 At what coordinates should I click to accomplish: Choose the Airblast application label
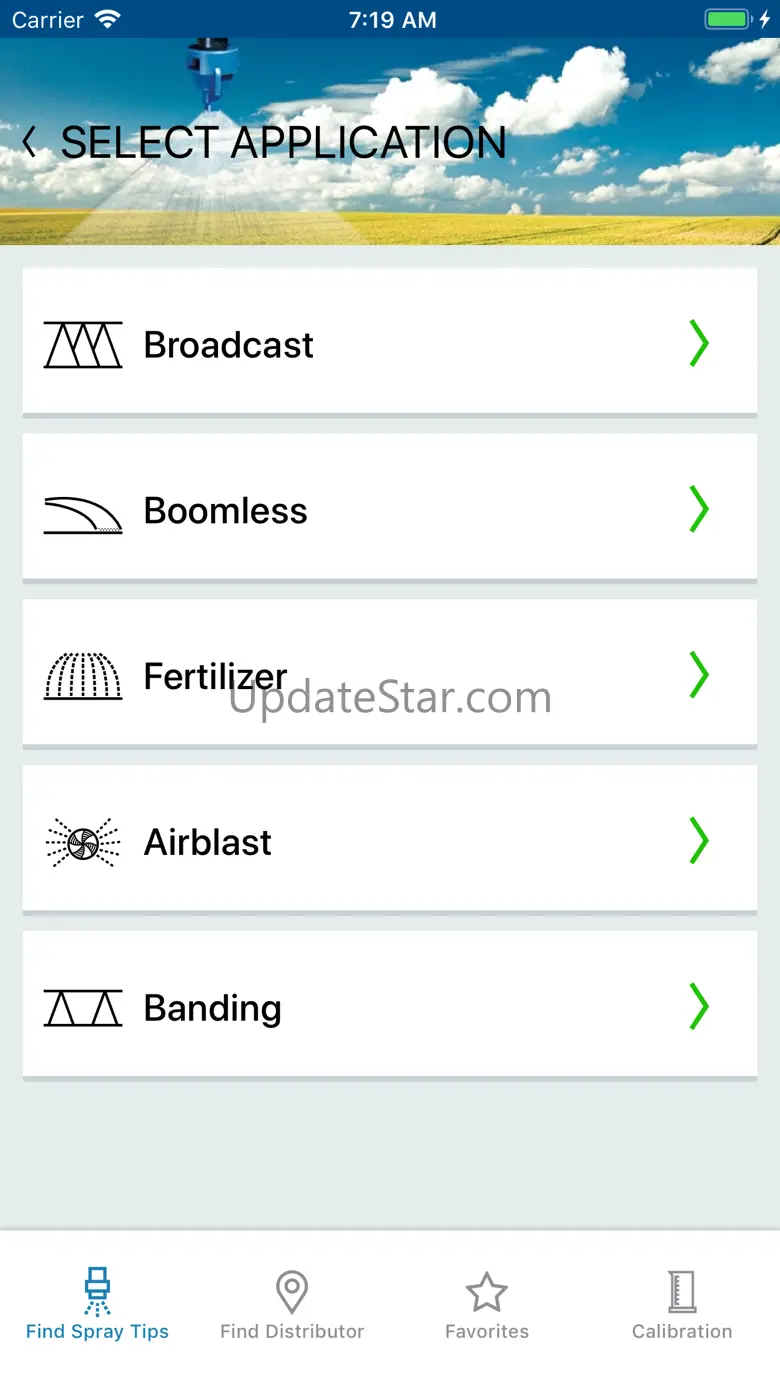[208, 843]
